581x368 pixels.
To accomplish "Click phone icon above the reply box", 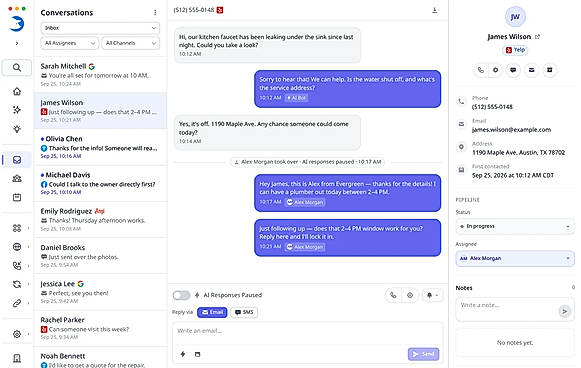I will pos(393,295).
